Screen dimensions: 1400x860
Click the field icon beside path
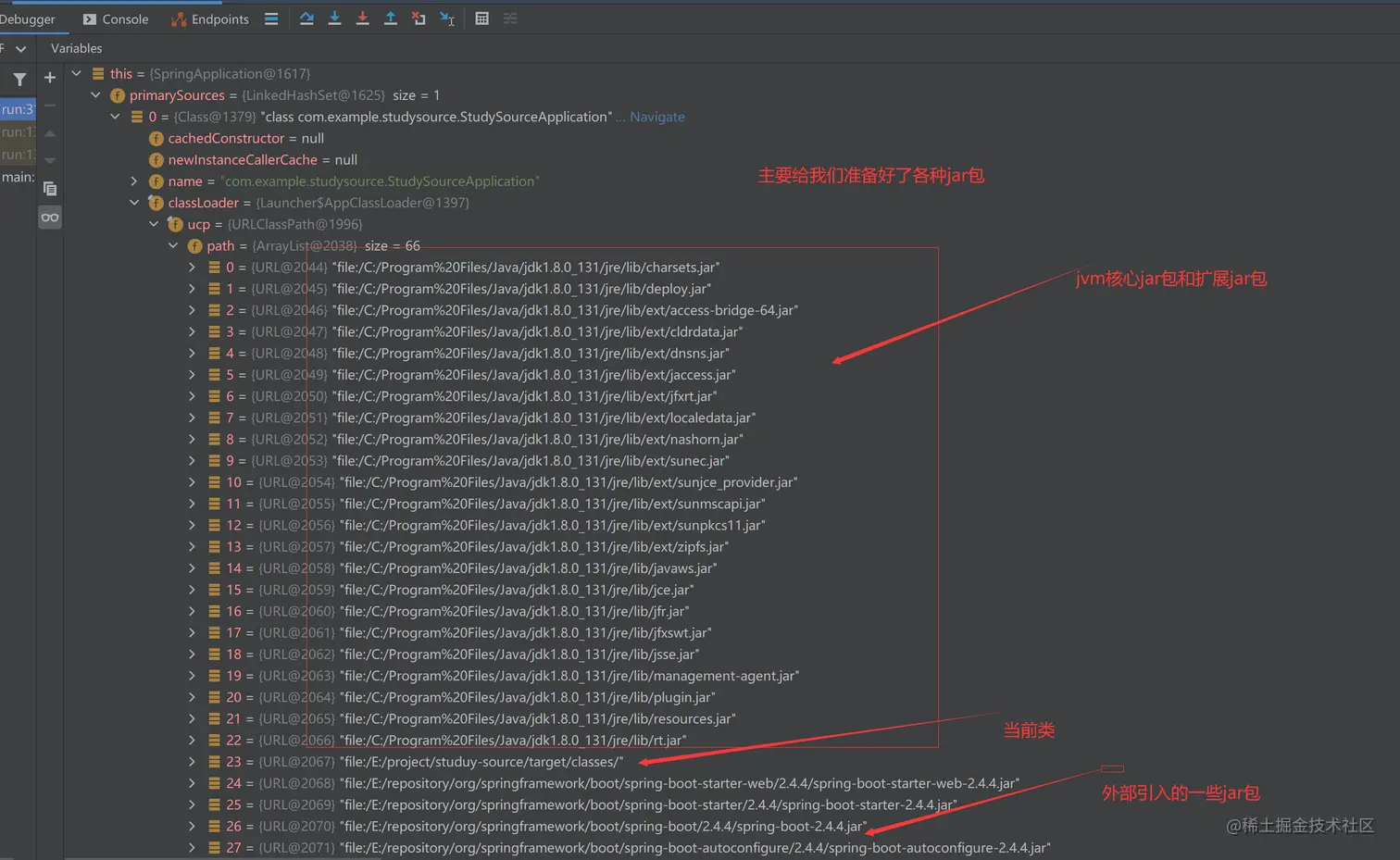point(194,245)
